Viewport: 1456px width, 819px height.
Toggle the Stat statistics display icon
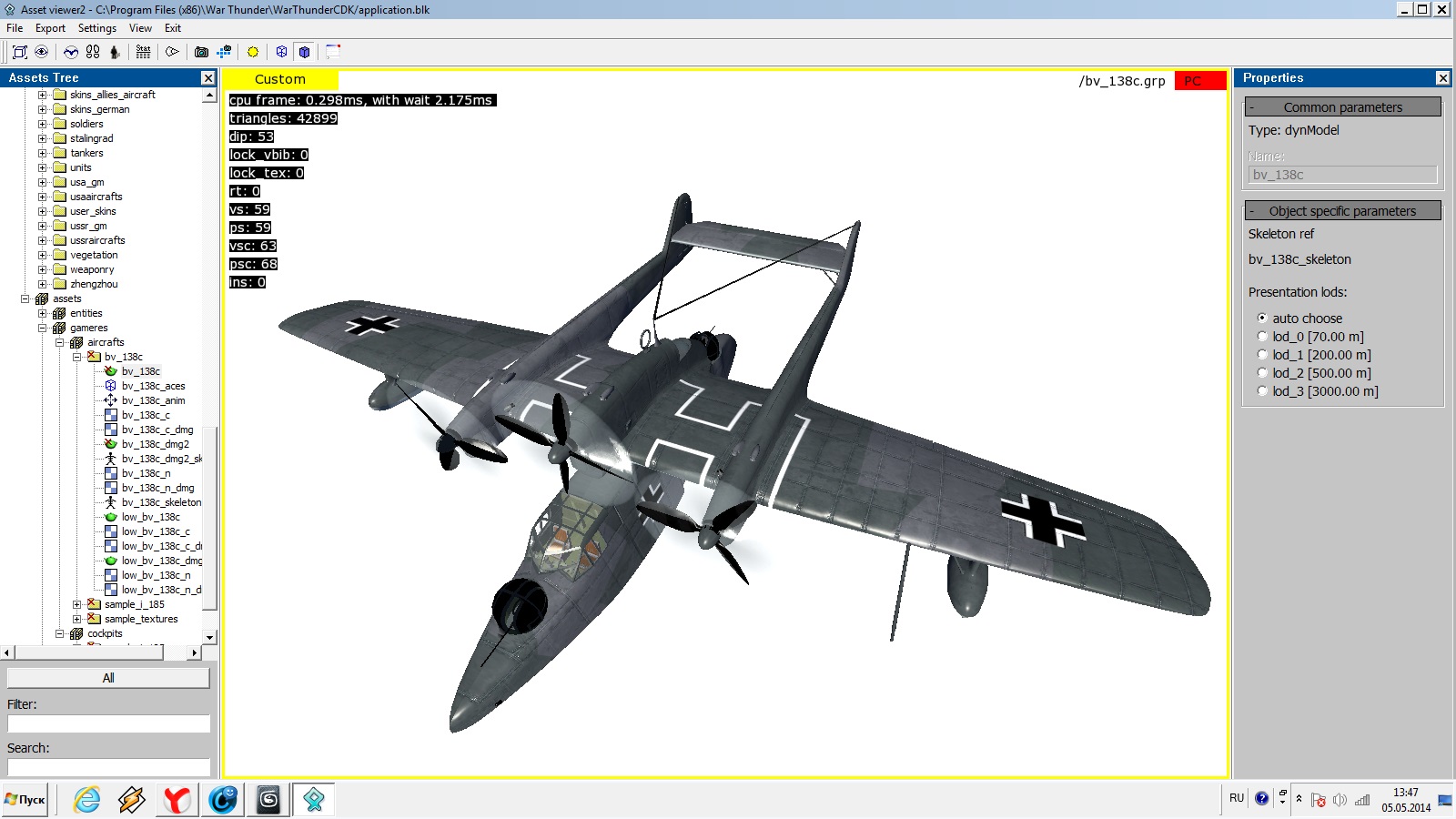pyautogui.click(x=143, y=52)
